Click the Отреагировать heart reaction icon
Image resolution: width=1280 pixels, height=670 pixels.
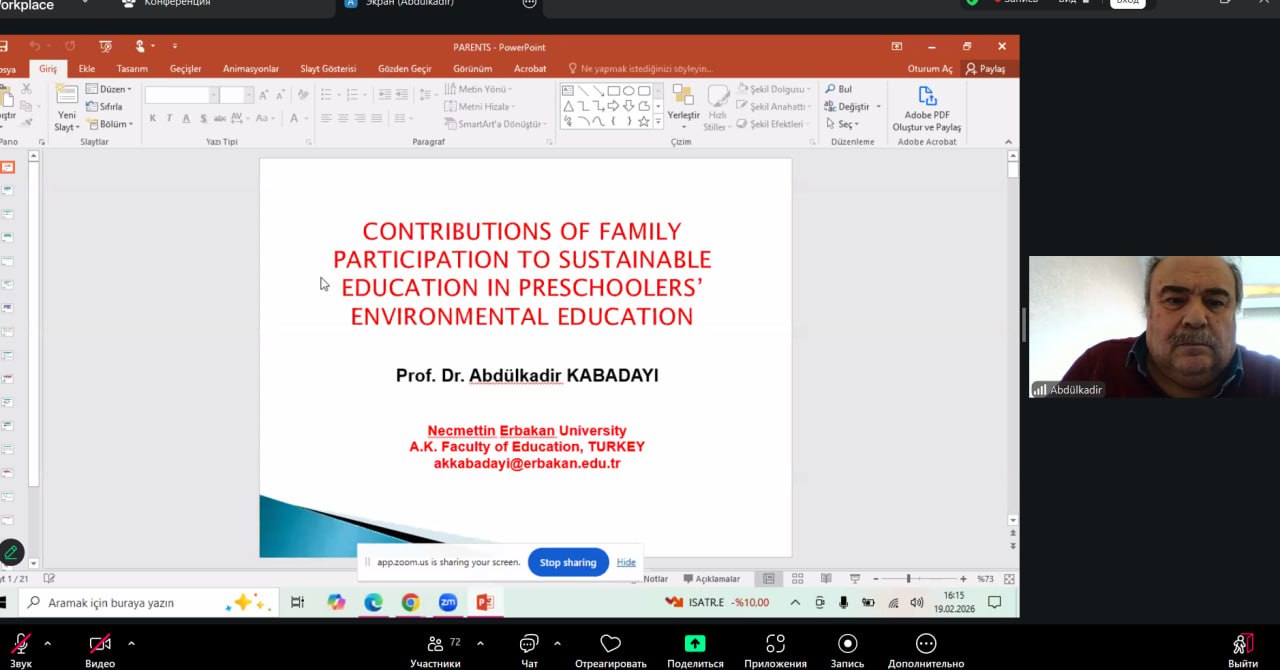610,644
